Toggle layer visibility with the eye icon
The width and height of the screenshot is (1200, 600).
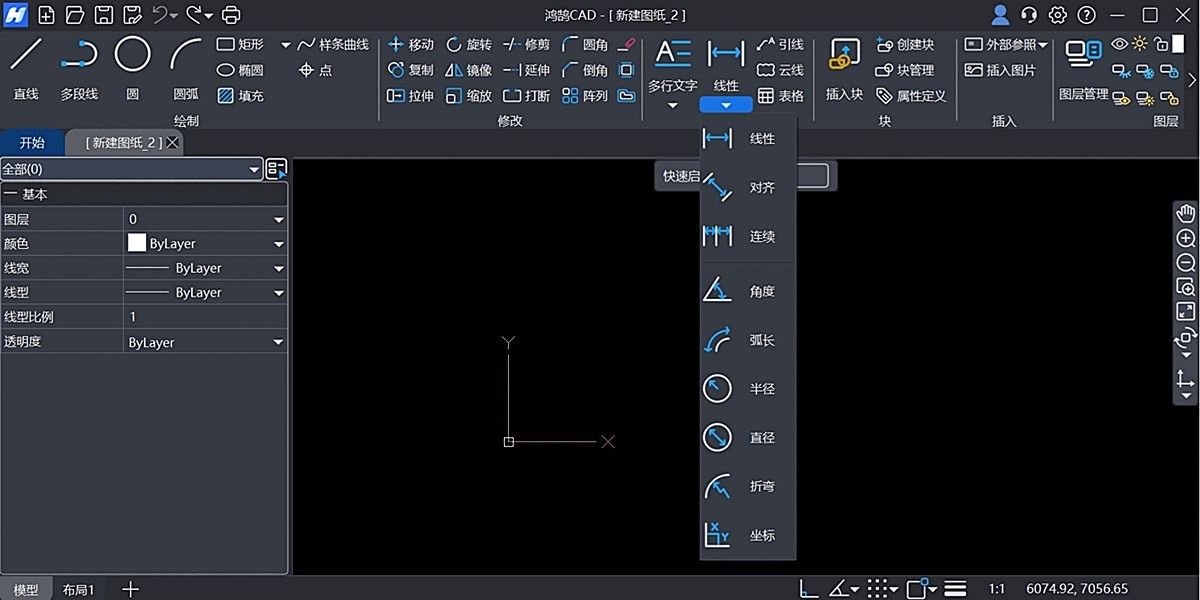(x=1120, y=44)
